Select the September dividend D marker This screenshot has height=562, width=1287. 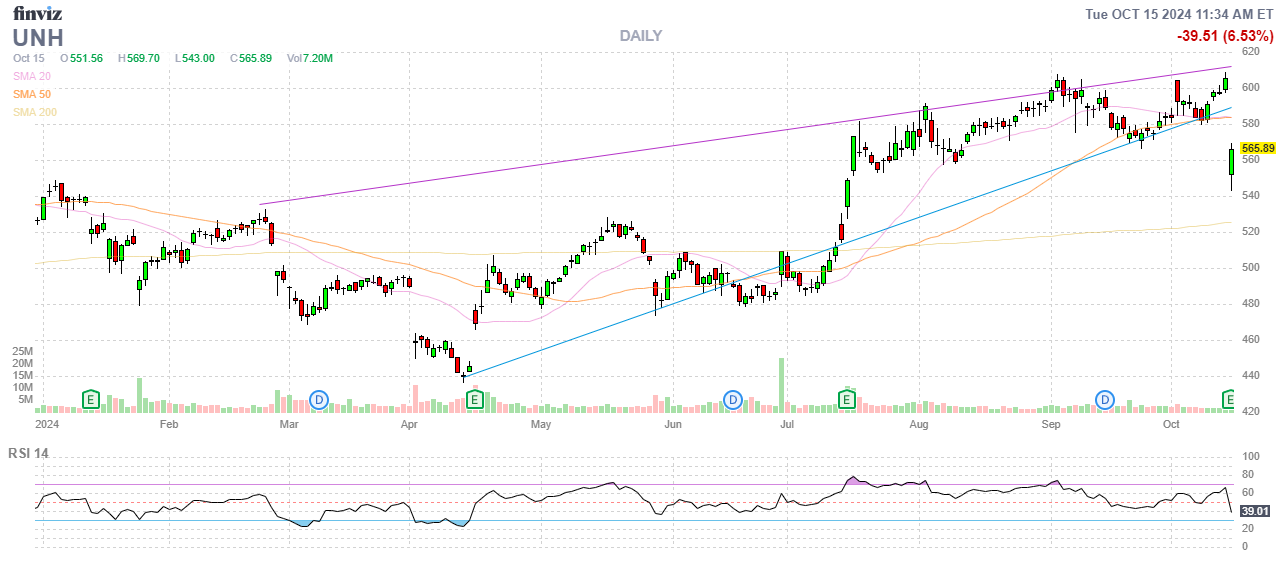click(1105, 399)
